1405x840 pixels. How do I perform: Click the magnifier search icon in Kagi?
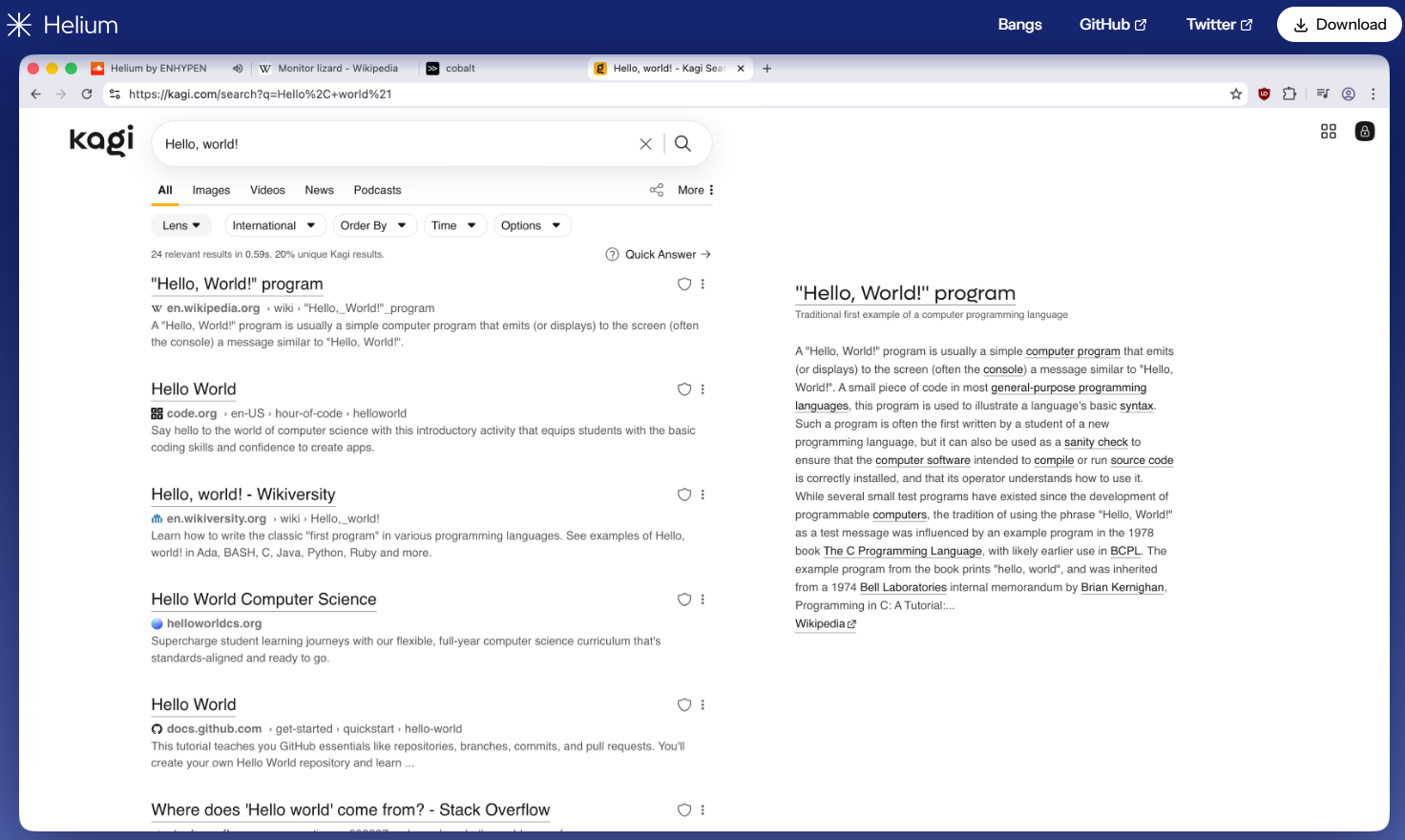pyautogui.click(x=682, y=143)
